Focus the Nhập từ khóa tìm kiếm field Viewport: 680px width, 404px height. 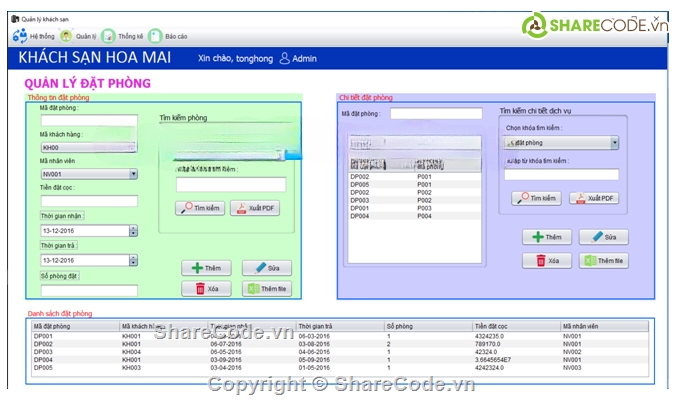[x=562, y=175]
